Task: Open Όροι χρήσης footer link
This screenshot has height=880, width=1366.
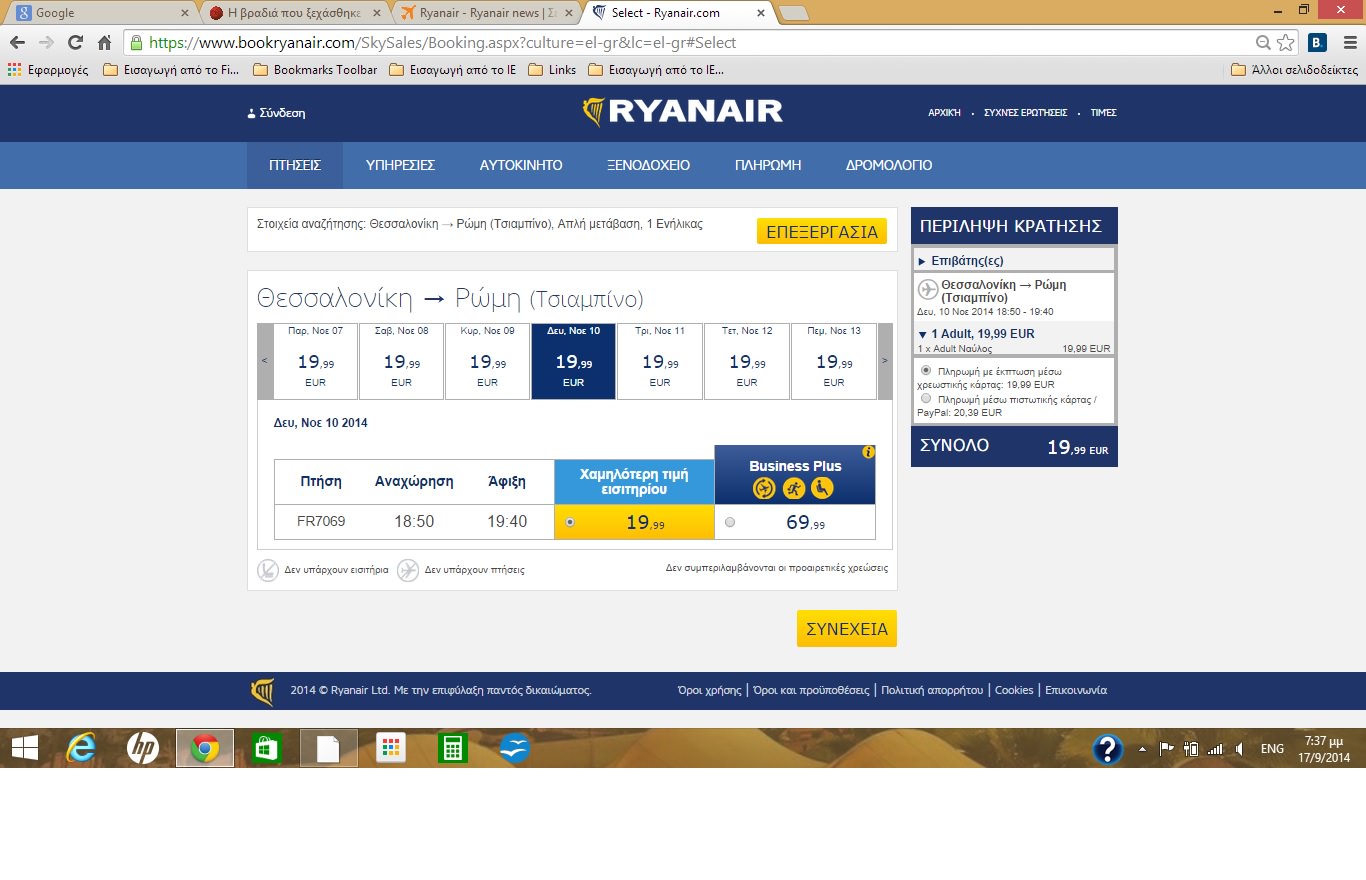Action: coord(709,690)
